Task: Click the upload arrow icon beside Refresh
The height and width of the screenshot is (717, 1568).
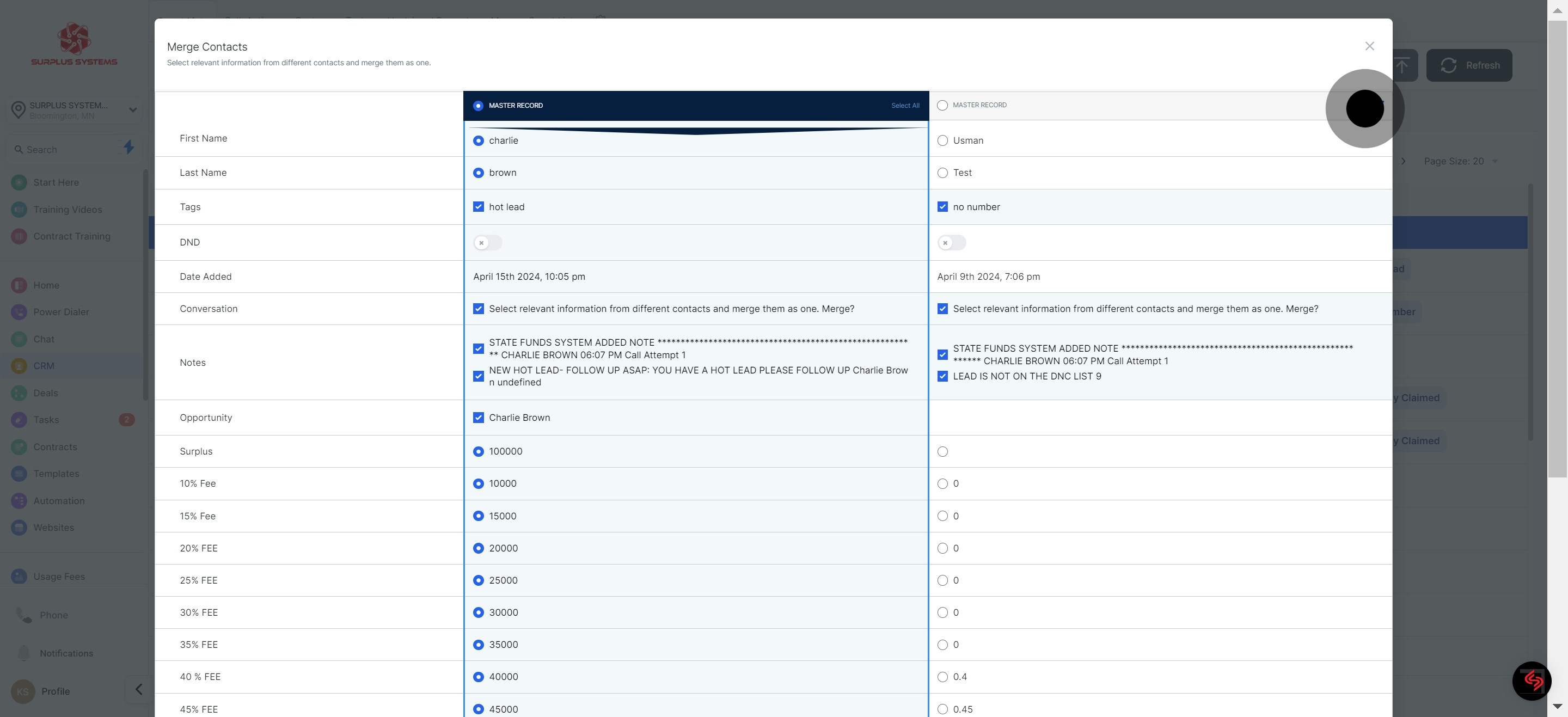Action: 1402,65
